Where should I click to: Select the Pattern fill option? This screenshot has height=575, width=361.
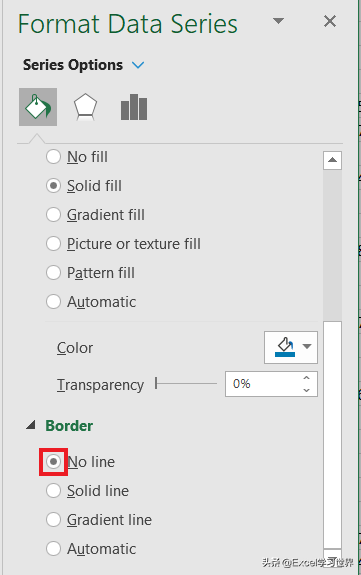(90, 273)
